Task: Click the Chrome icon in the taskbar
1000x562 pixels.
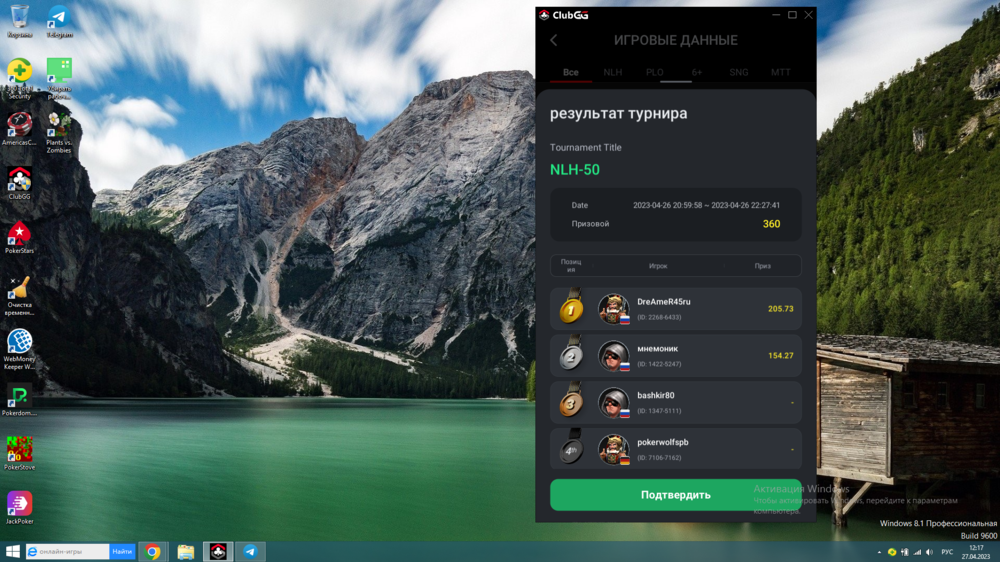Action: pos(152,551)
